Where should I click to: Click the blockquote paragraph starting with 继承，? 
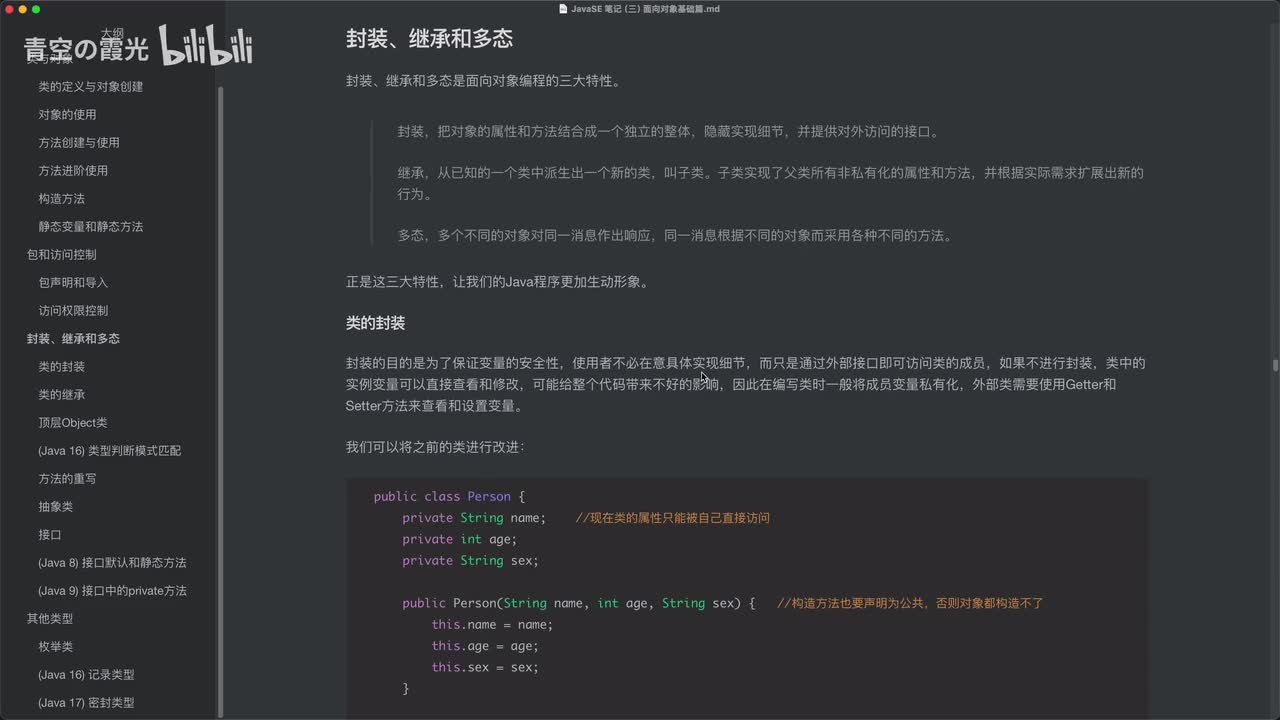(770, 183)
